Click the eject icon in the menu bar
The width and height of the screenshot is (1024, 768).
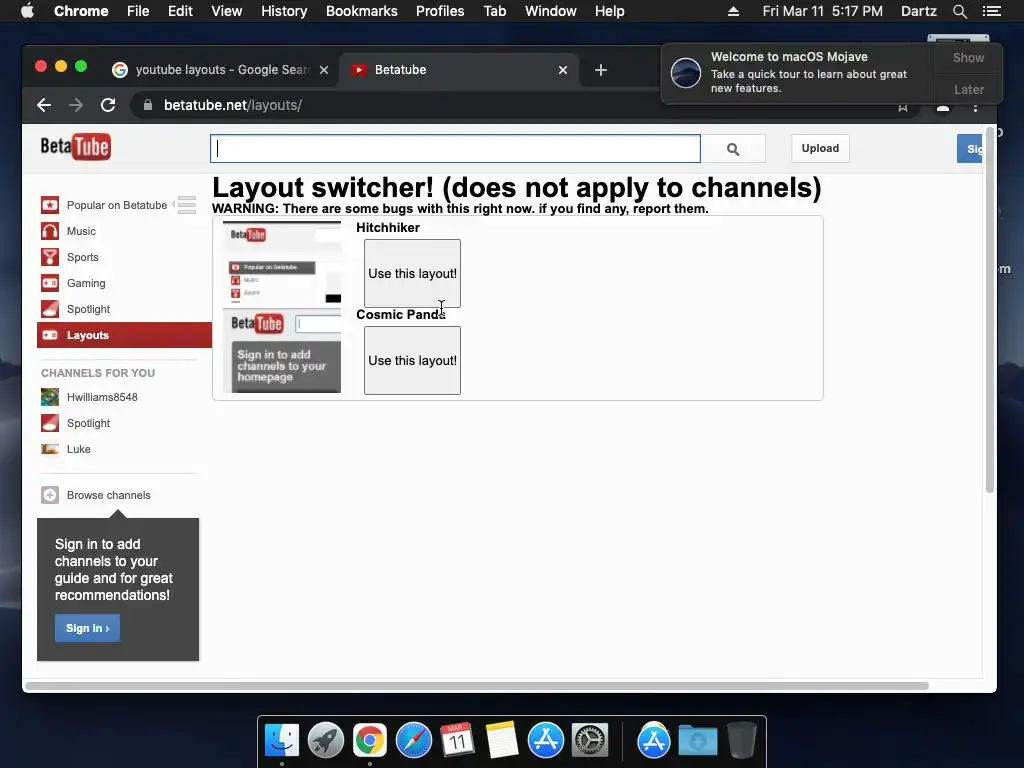coord(733,11)
